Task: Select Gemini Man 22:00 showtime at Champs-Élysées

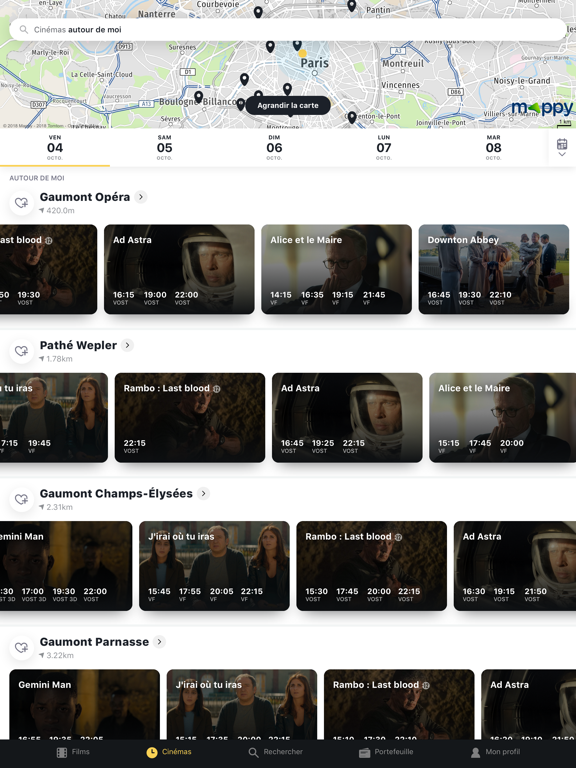Action: 95,594
